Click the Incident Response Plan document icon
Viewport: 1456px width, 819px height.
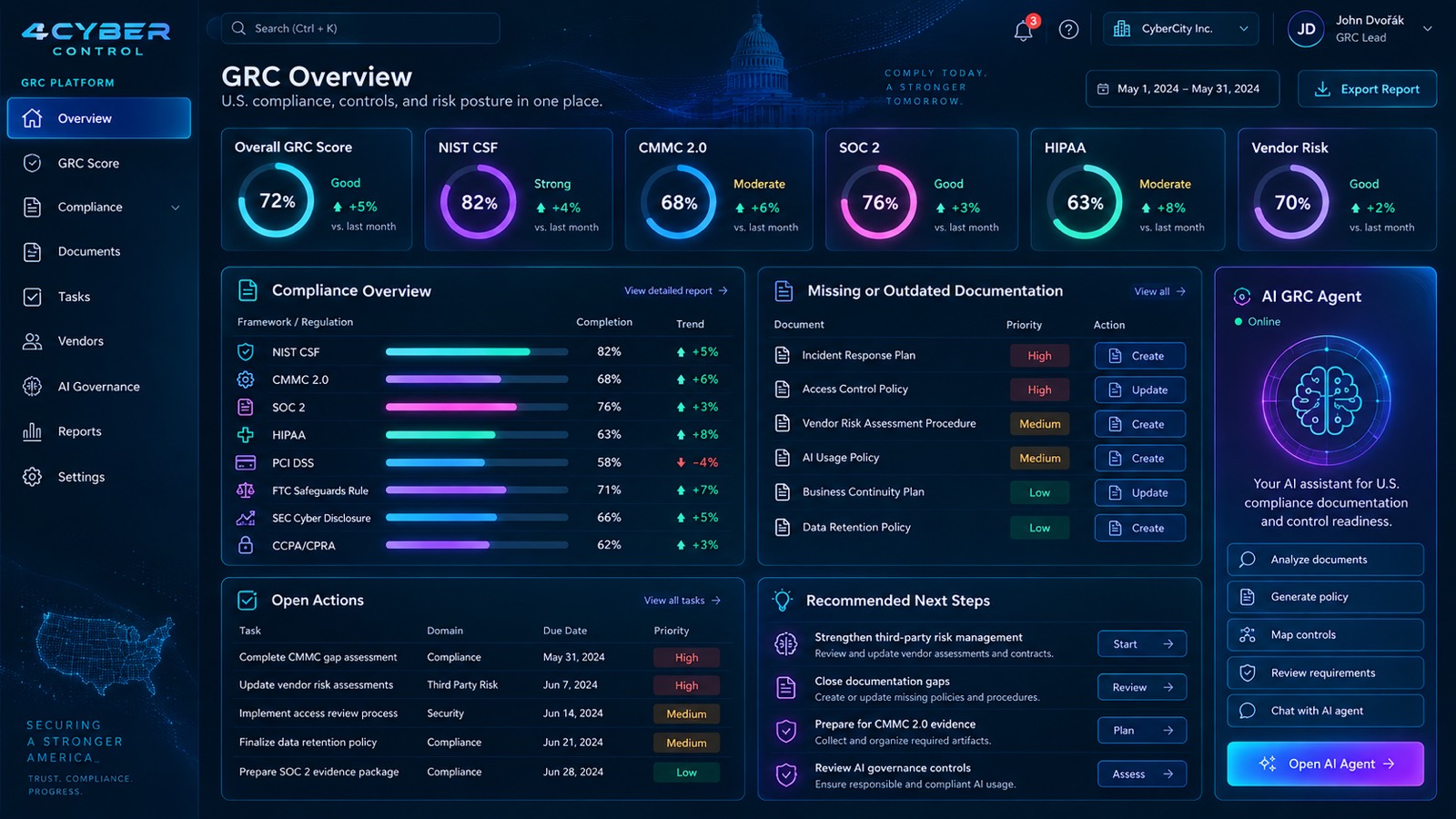(x=782, y=355)
